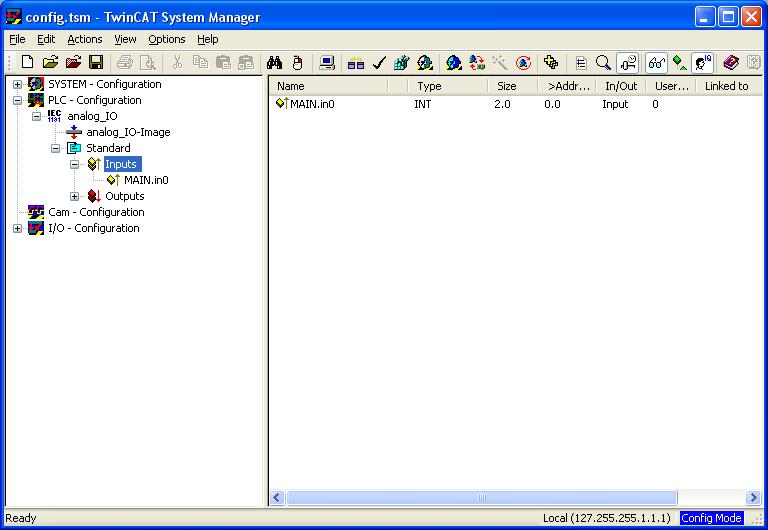Image resolution: width=768 pixels, height=530 pixels.
Task: Collapse the Inputs tree node
Action: point(74,165)
